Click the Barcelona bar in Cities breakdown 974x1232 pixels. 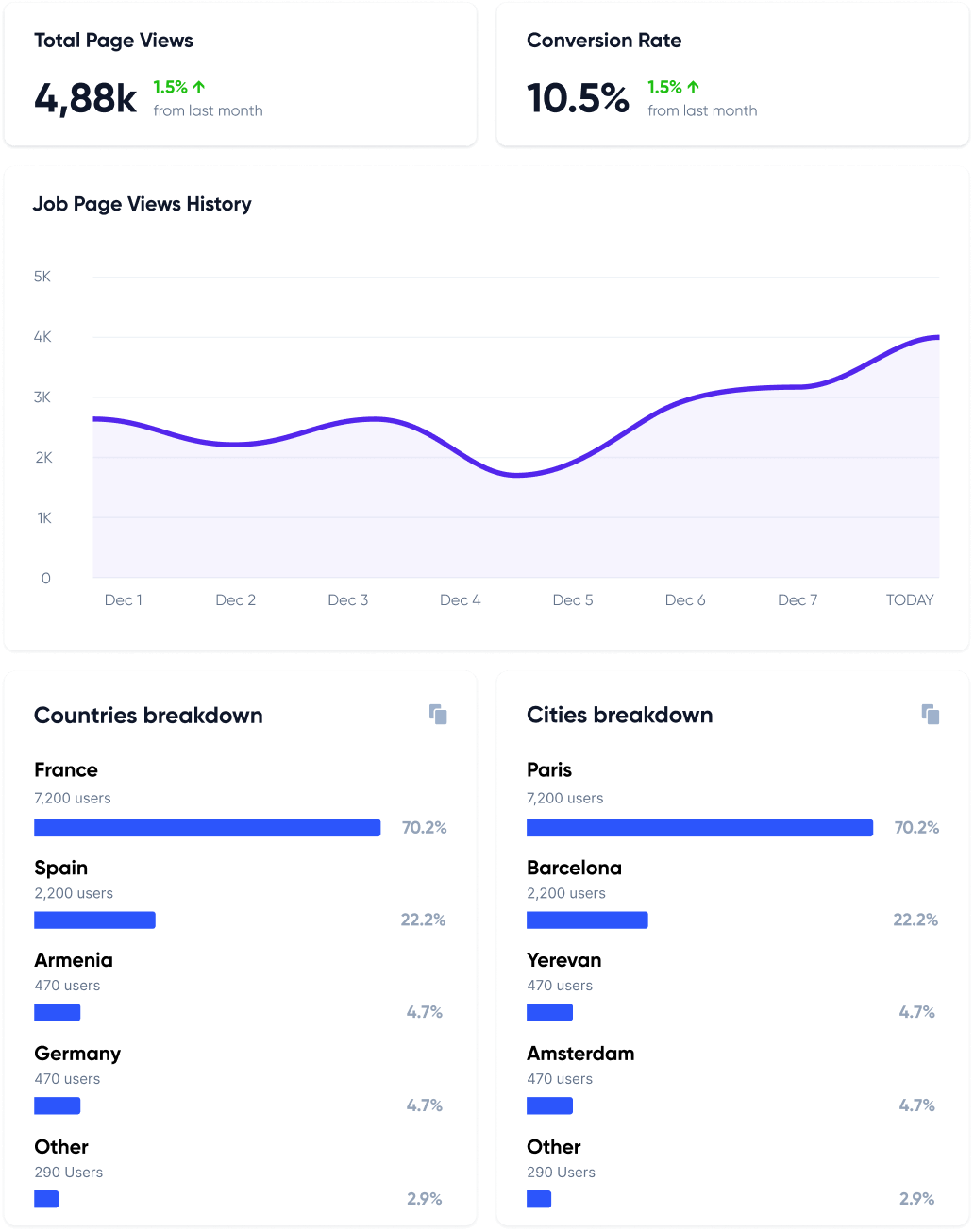587,920
